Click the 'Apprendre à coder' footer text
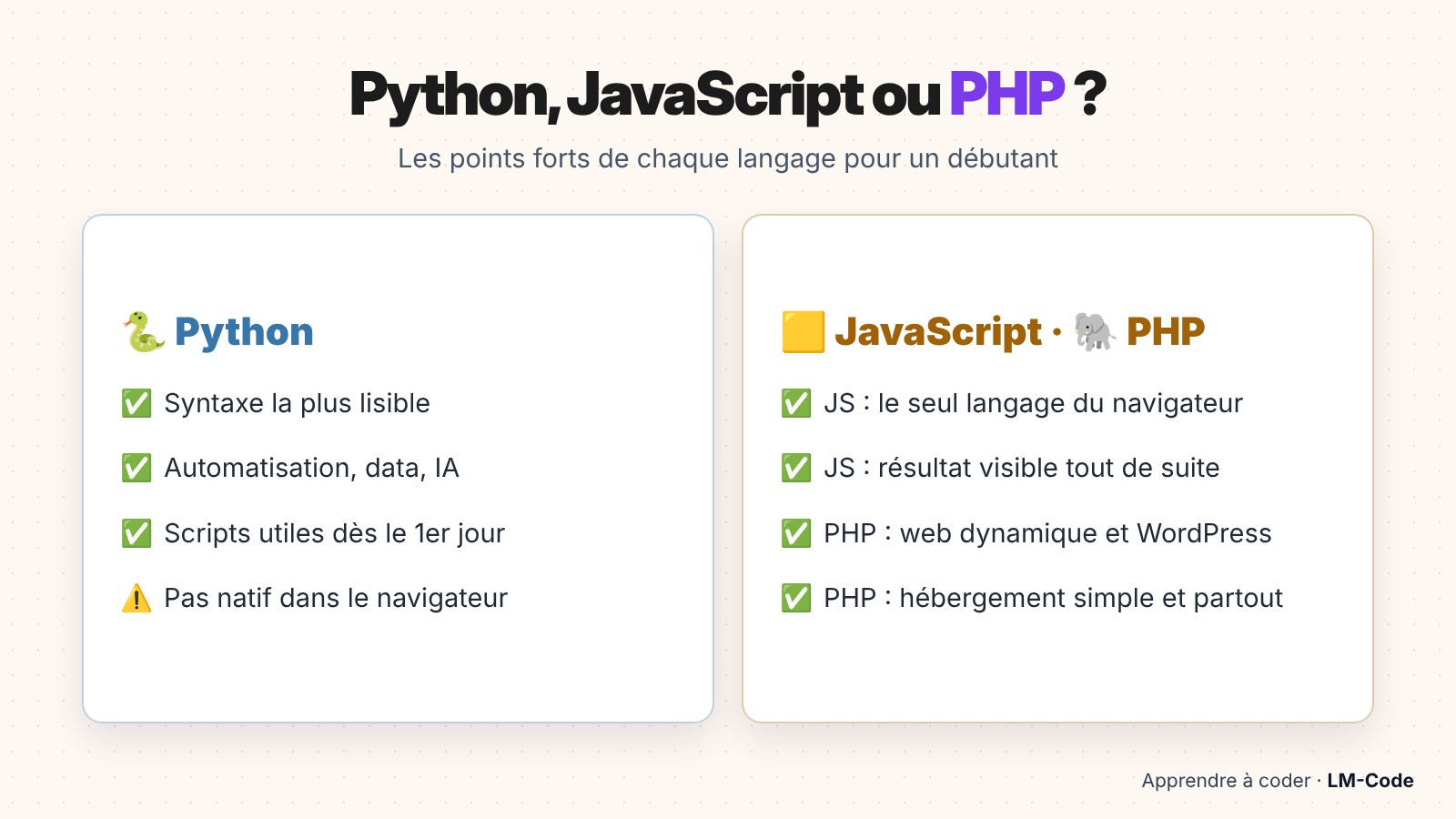Image resolution: width=1456 pixels, height=819 pixels. [1226, 781]
